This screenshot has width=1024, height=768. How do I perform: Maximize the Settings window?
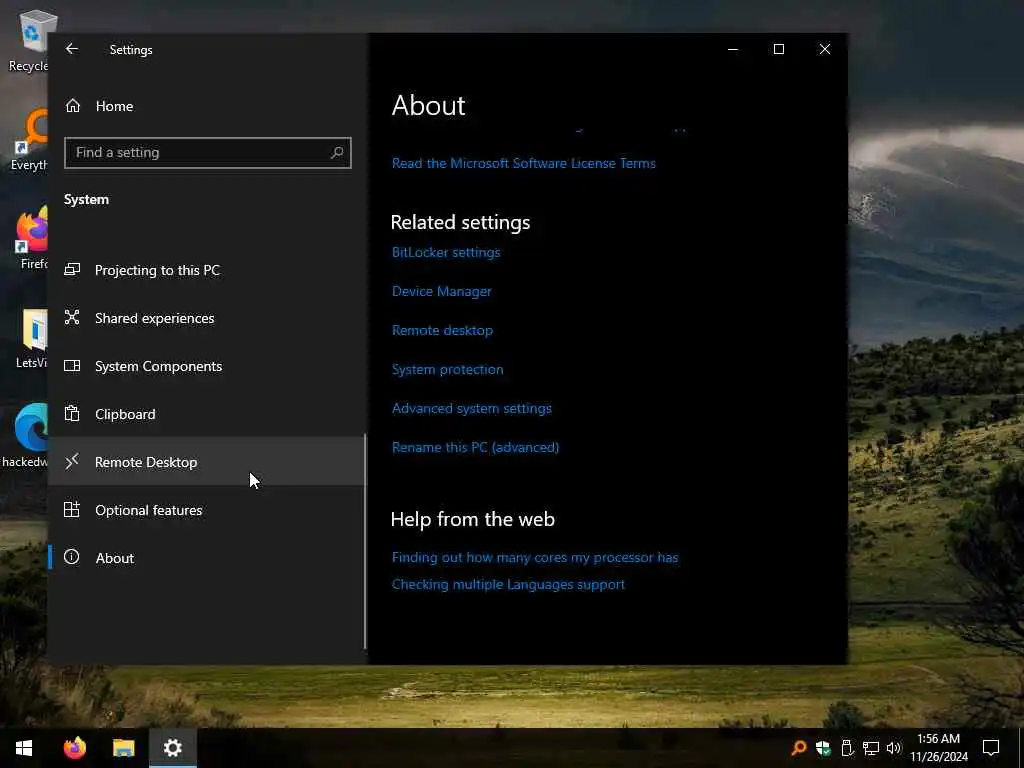[x=778, y=49]
